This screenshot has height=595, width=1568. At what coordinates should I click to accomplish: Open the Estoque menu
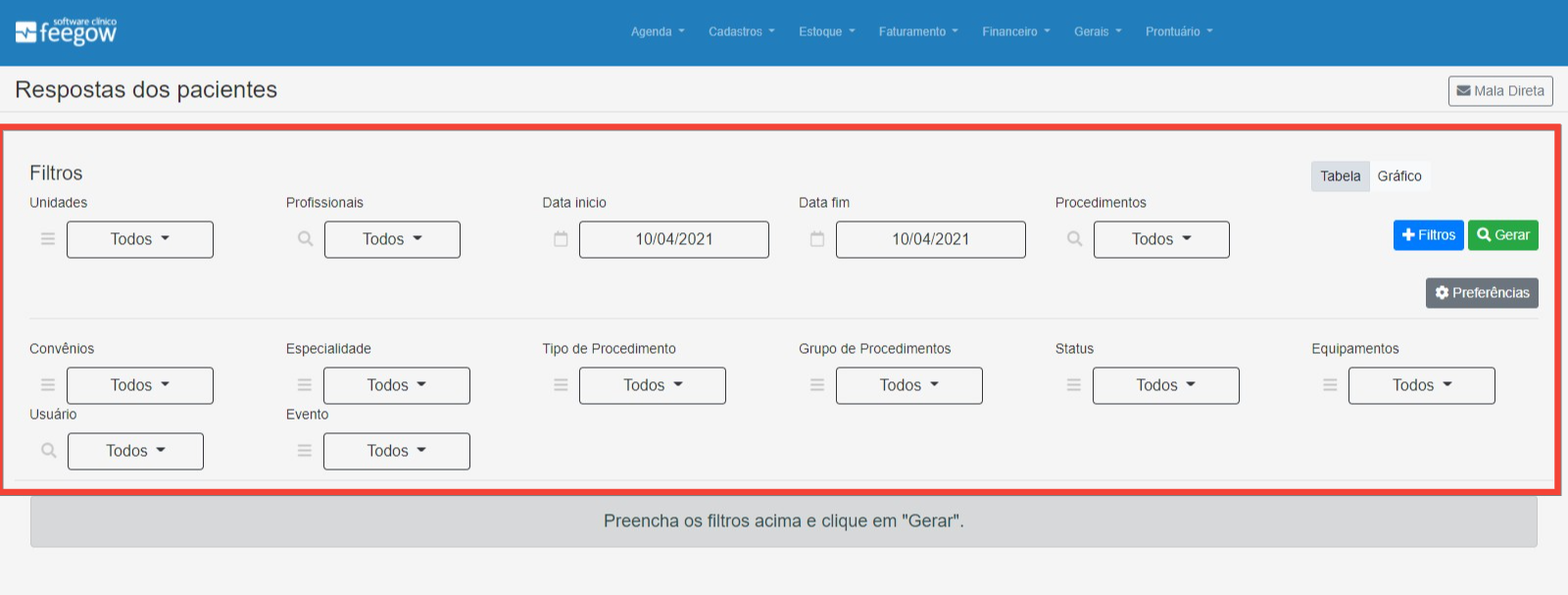coord(827,31)
